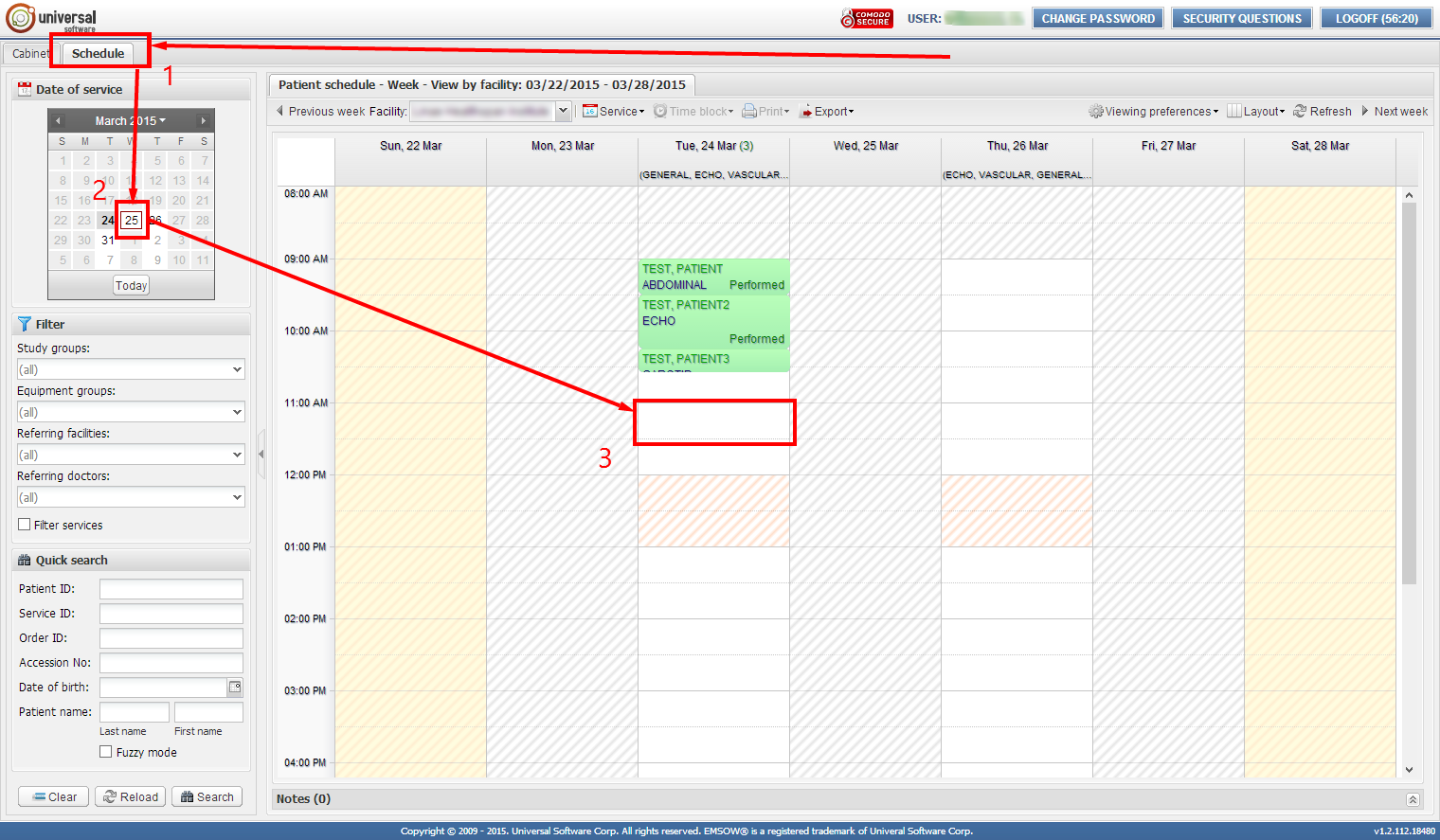
Task: Open Viewing preferences menu
Action: point(1154,111)
